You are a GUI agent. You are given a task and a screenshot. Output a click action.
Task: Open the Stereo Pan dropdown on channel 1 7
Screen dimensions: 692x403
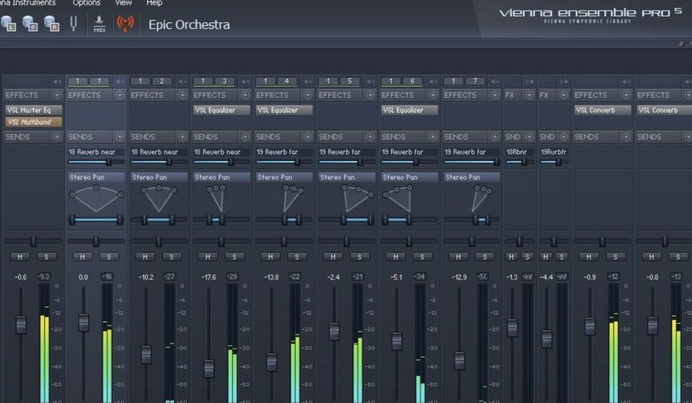[x=472, y=177]
